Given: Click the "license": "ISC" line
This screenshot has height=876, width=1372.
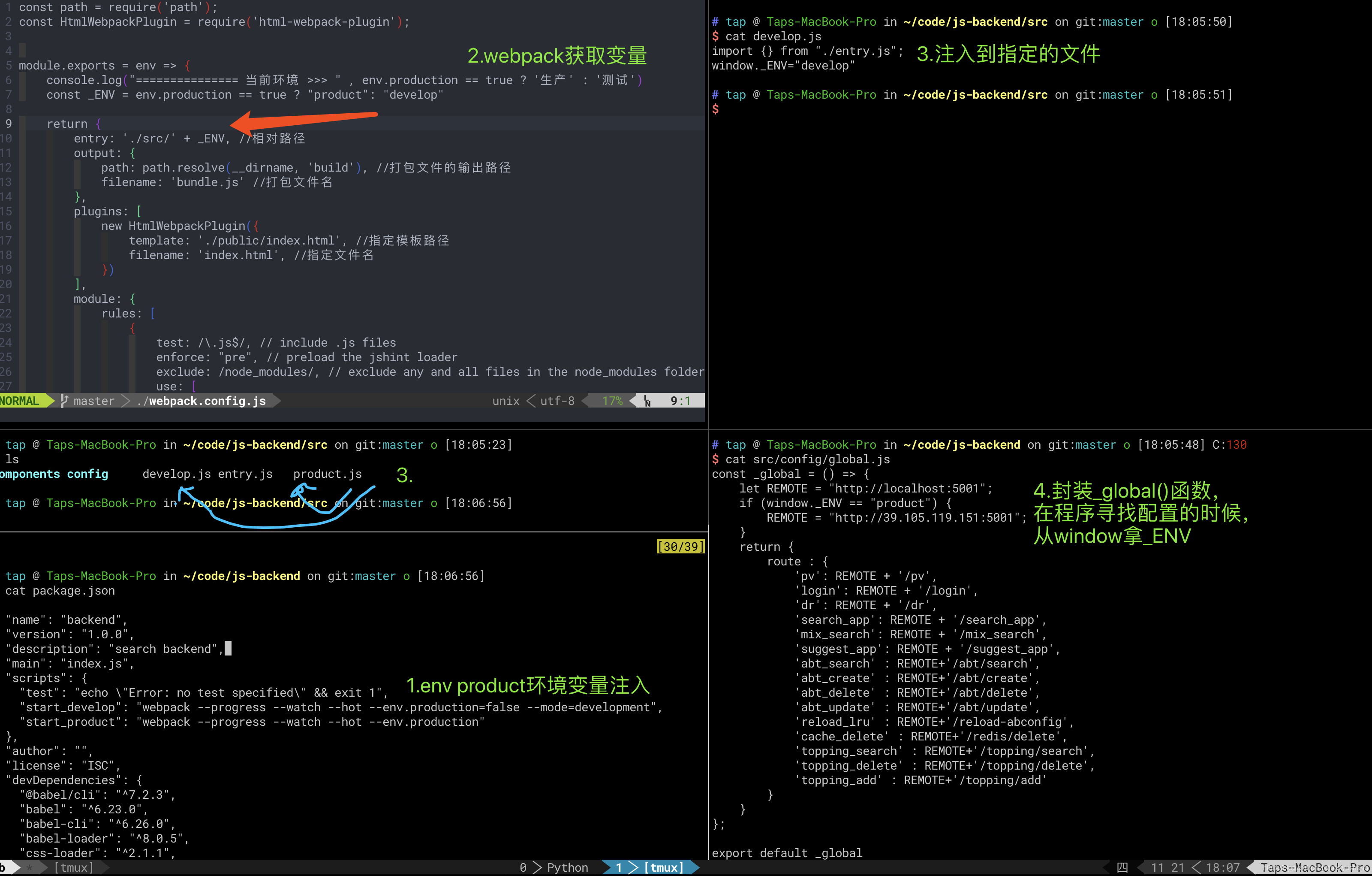Looking at the screenshot, I should click(63, 765).
